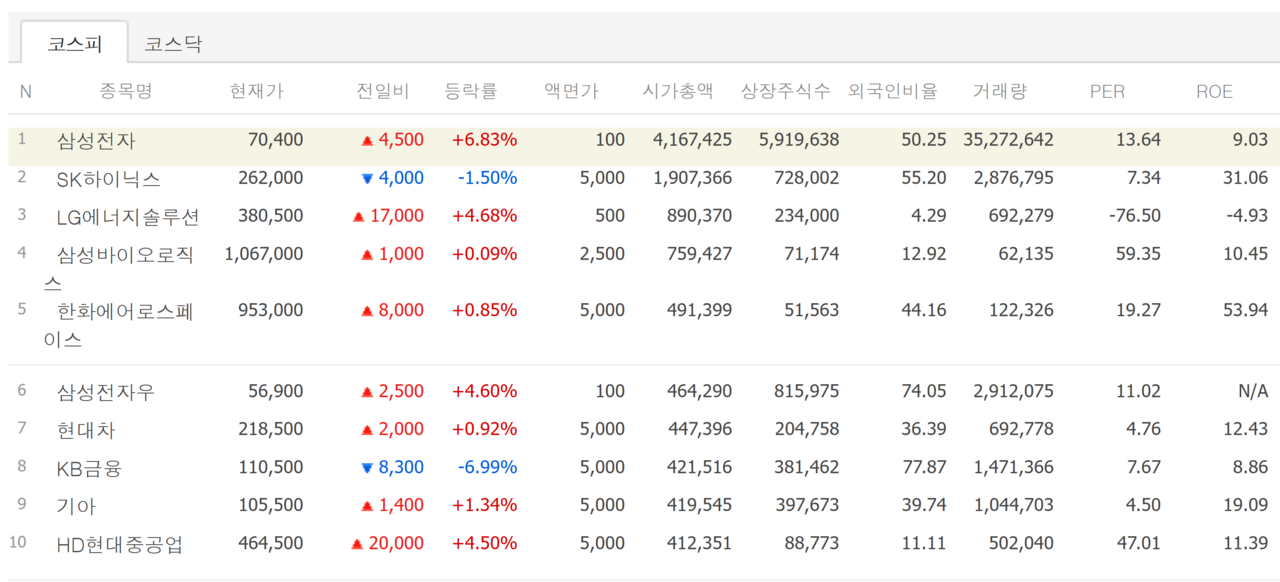
Task: Click the ROE column header
Action: (1214, 91)
